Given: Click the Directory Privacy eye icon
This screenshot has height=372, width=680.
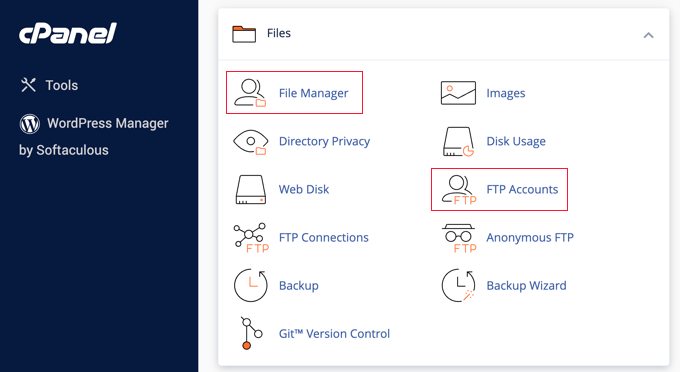Looking at the screenshot, I should click(250, 142).
